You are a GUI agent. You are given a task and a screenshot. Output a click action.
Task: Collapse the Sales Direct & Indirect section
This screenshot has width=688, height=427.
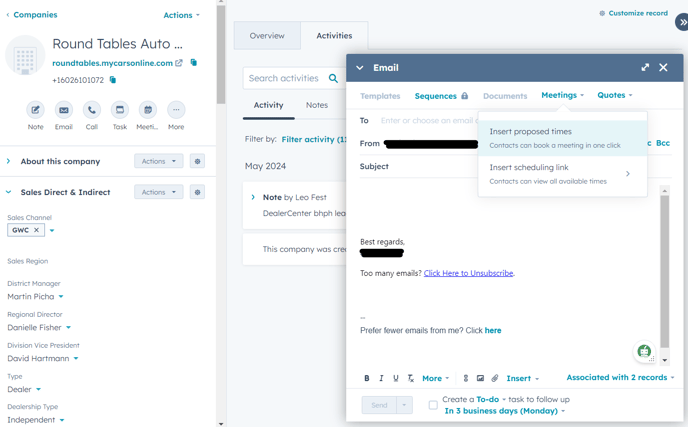pos(9,192)
